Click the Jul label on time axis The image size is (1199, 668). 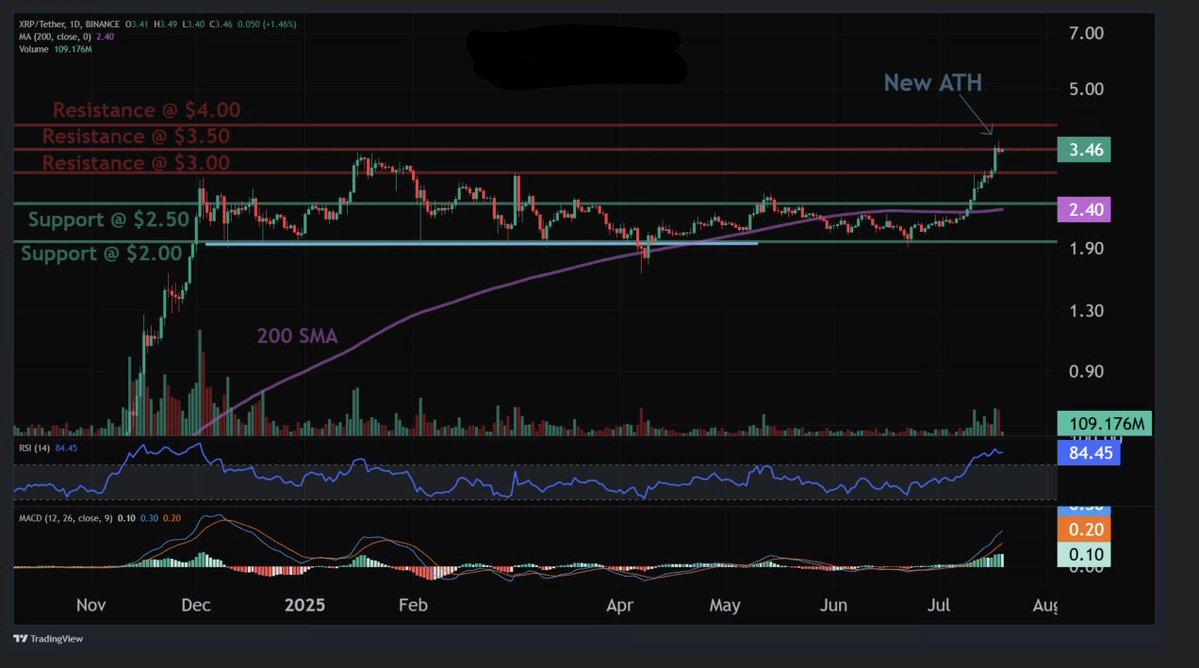938,605
